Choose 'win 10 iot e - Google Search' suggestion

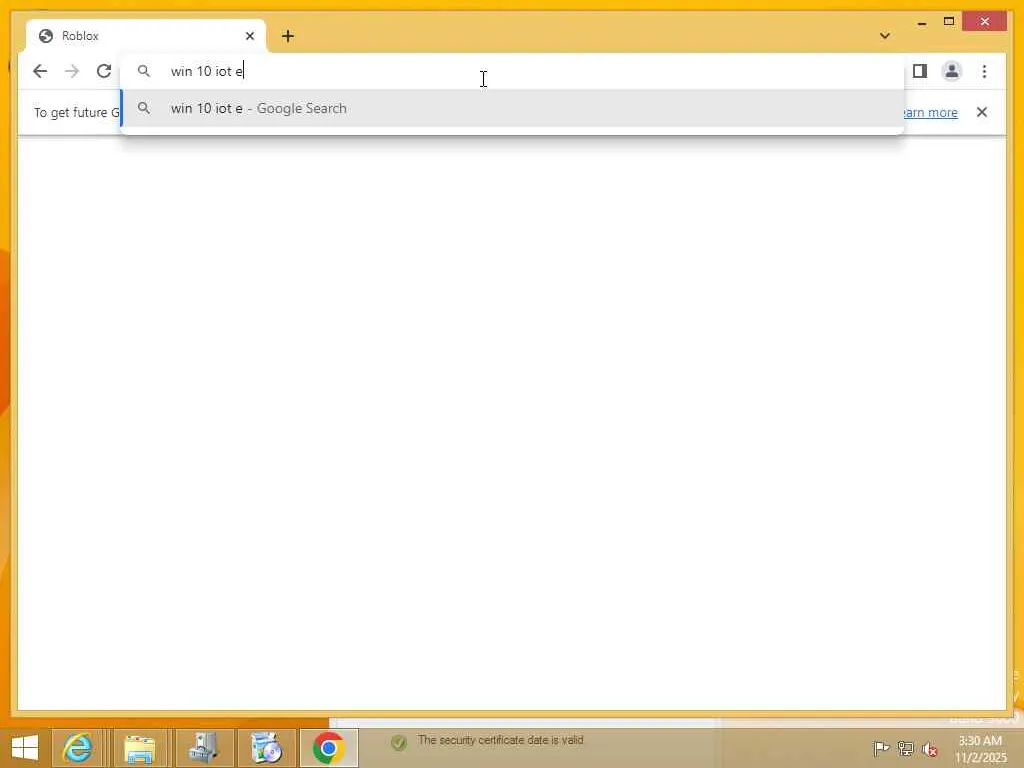click(513, 108)
